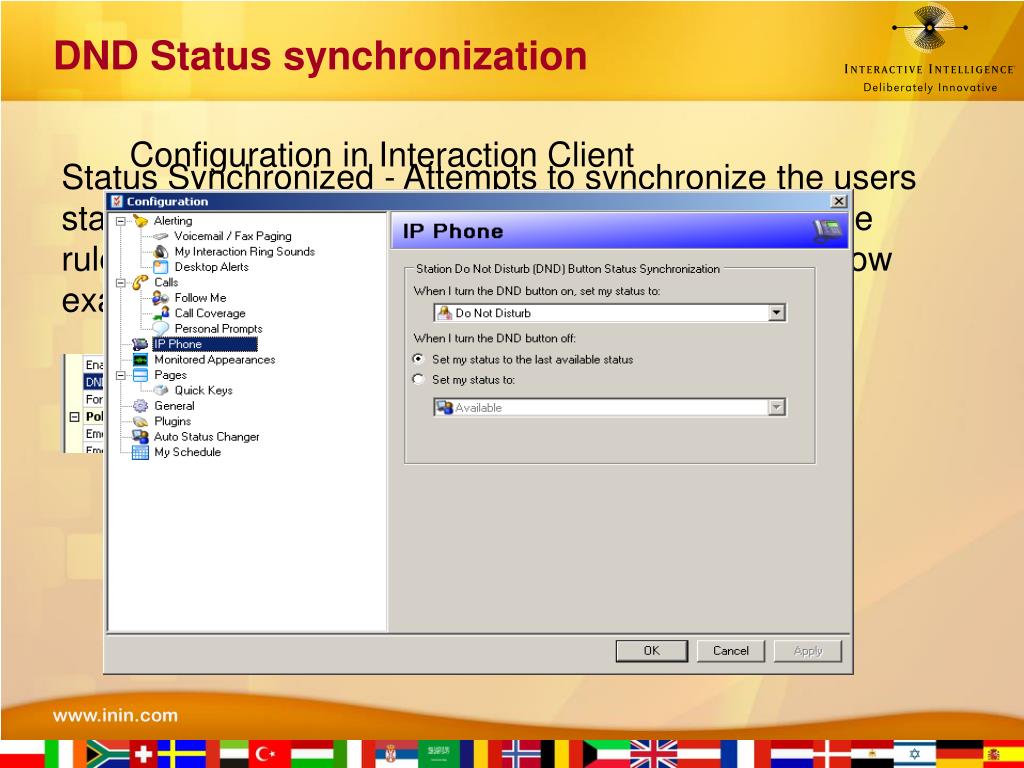Click the Desktop Alerts window icon
The height and width of the screenshot is (768, 1024).
click(x=161, y=267)
